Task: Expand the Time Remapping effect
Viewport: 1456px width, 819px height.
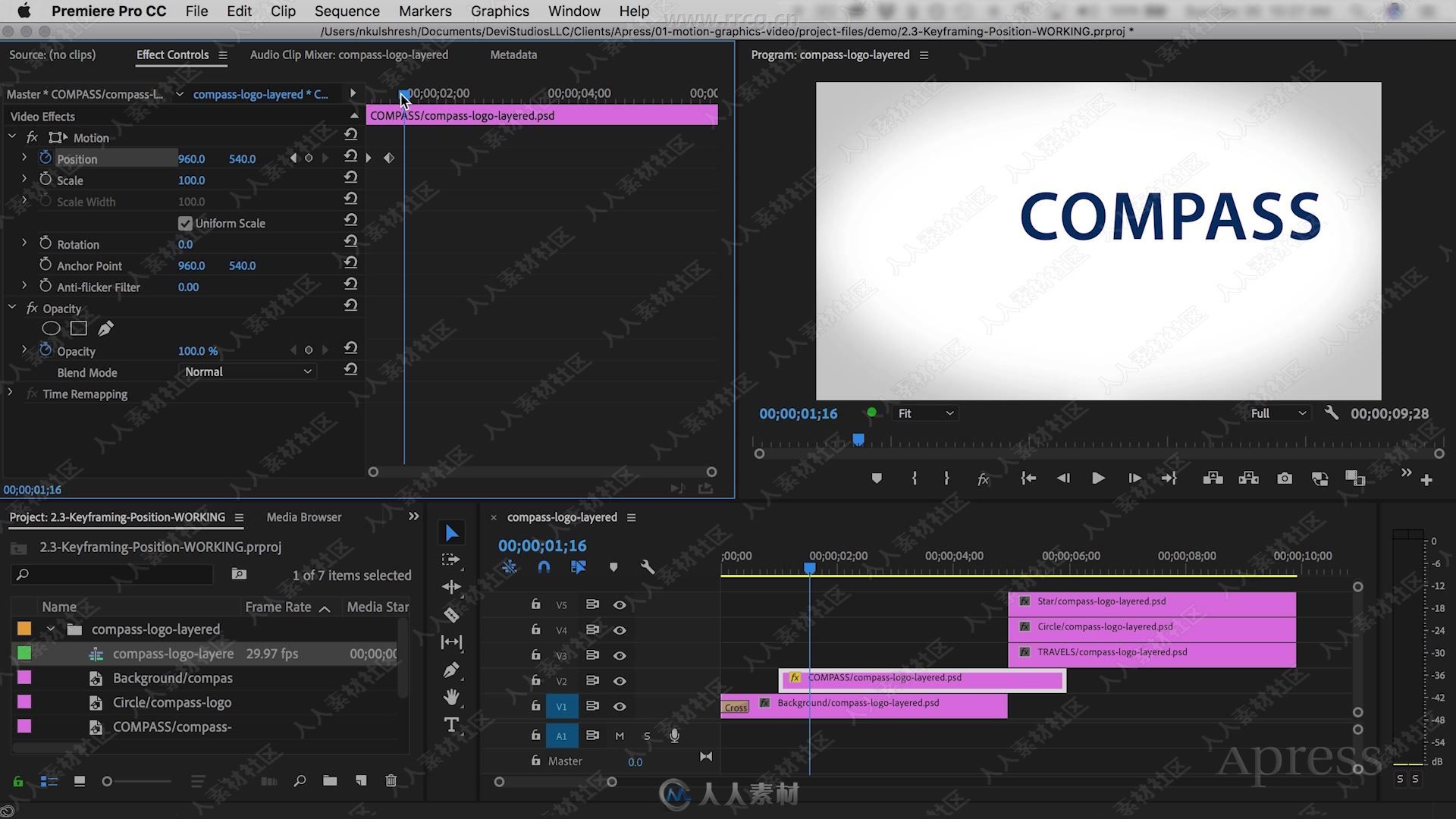Action: 10,393
